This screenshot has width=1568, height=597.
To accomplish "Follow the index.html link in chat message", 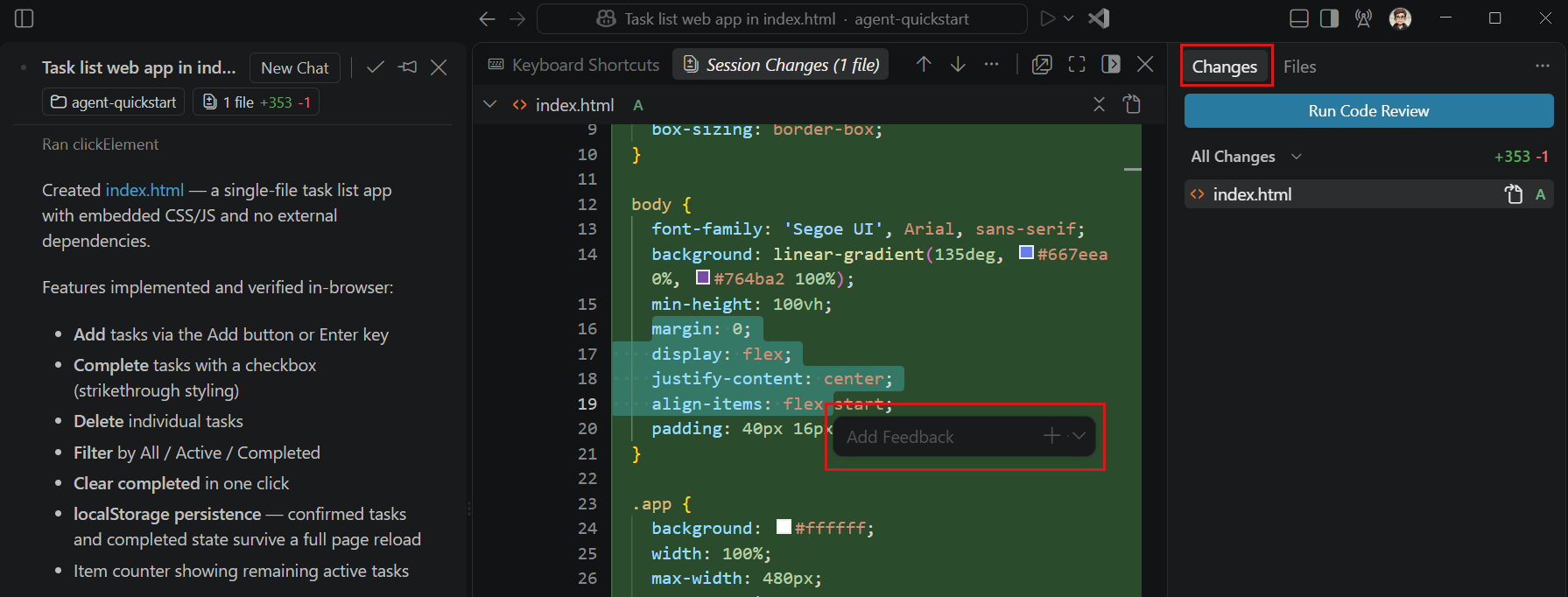I will tap(144, 190).
